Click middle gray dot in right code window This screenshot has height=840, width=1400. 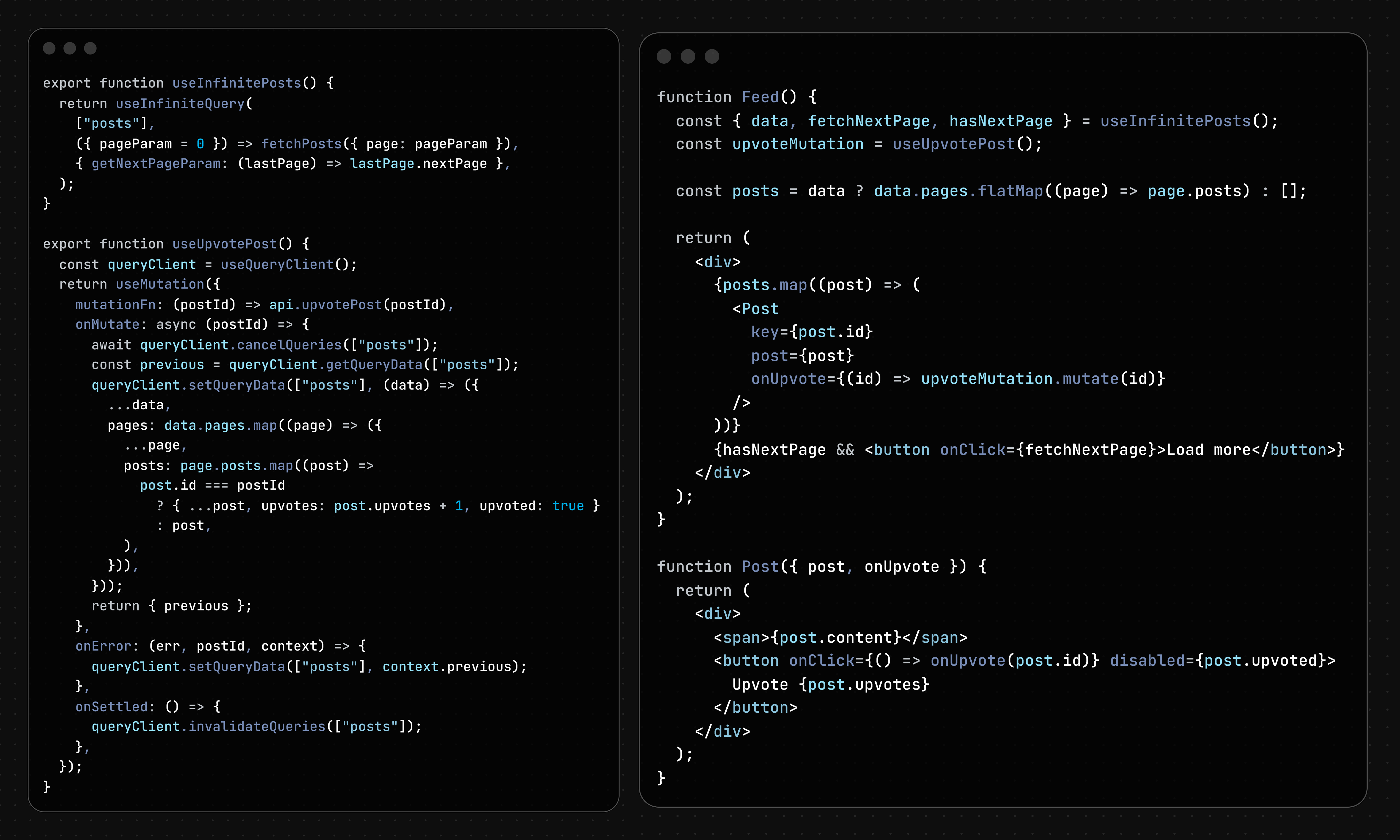click(687, 57)
